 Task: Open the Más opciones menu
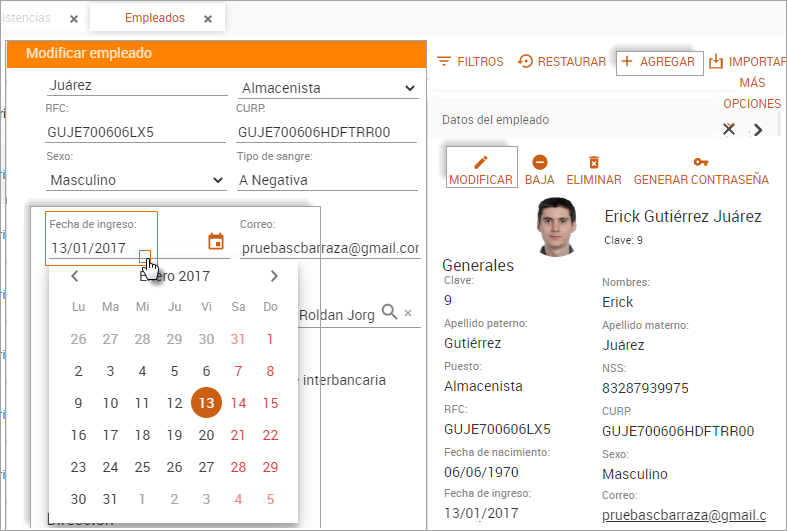click(752, 94)
